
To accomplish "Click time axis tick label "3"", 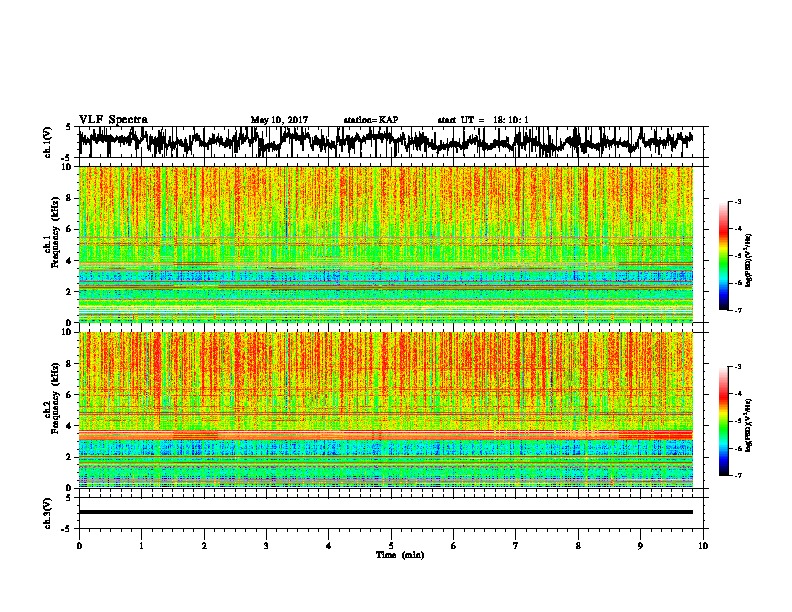I will click(x=266, y=546).
